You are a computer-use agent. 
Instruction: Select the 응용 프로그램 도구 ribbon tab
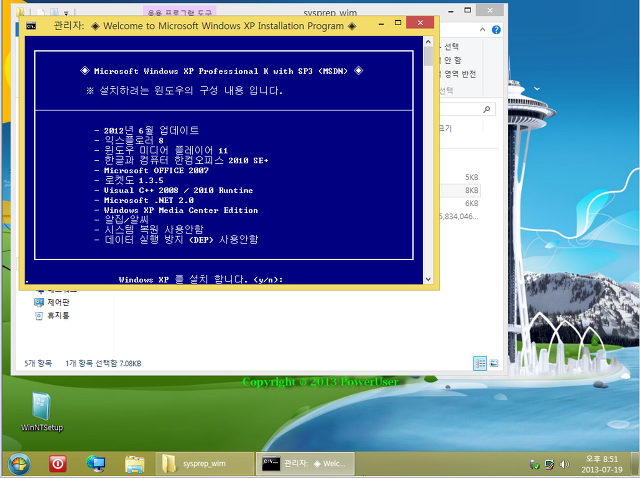180,12
